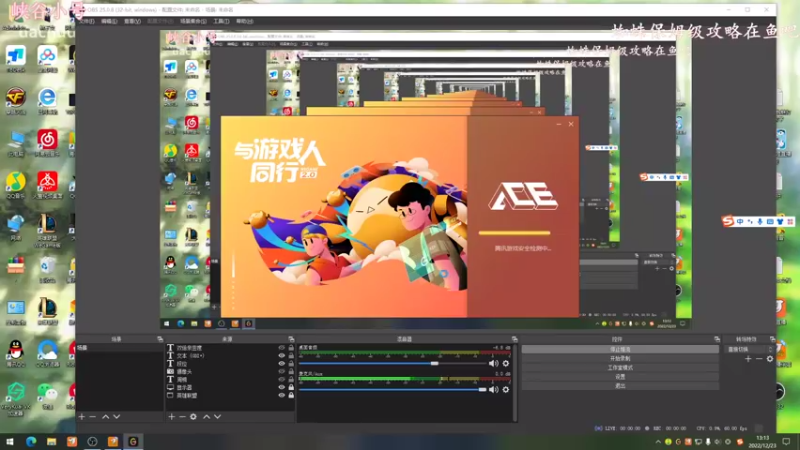Mute the 桌面音频 speaker icon
Viewport: 800px width, 450px height.
(x=493, y=363)
